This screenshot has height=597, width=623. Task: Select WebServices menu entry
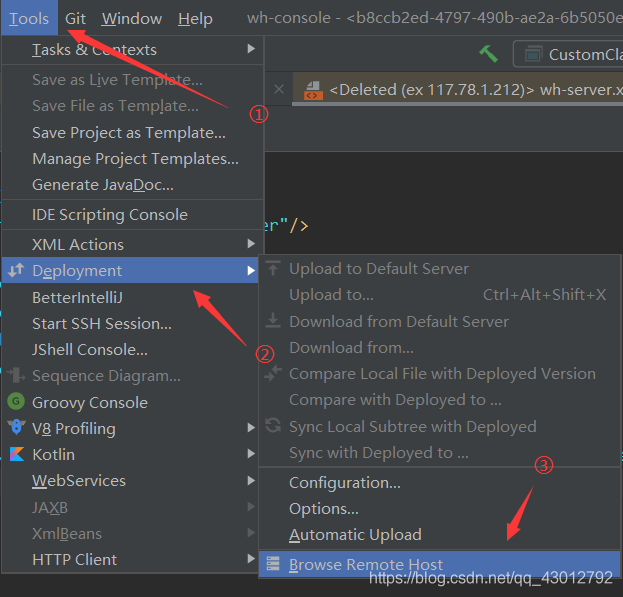click(x=130, y=481)
